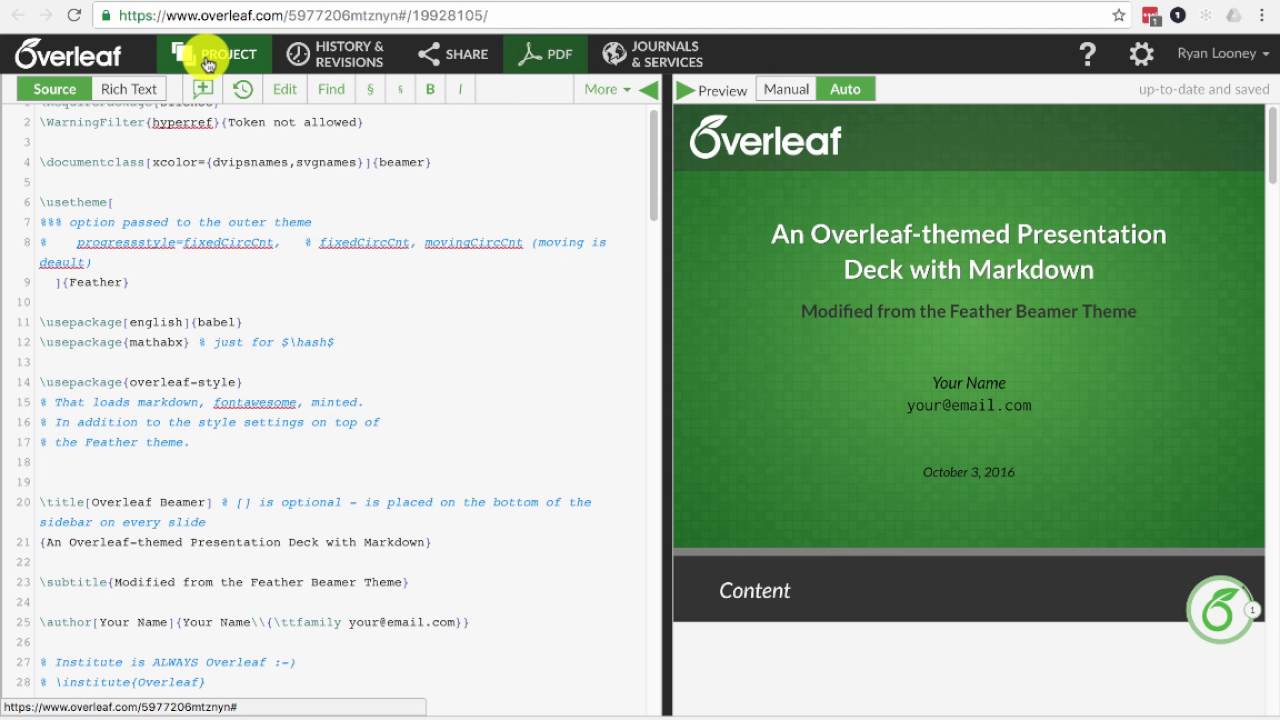Open the Edit menu in editor toolbar
Image resolution: width=1280 pixels, height=720 pixels.
click(x=285, y=89)
